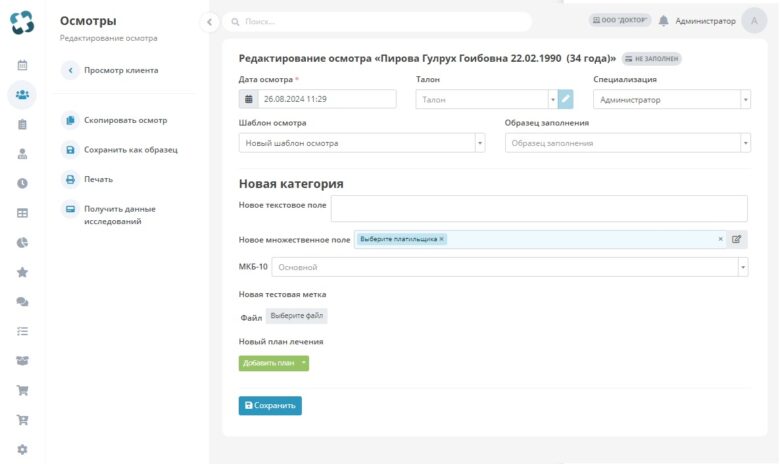Click the НЕ ЗАПОЛНЕН status badge
780x464 pixels.
click(x=652, y=59)
